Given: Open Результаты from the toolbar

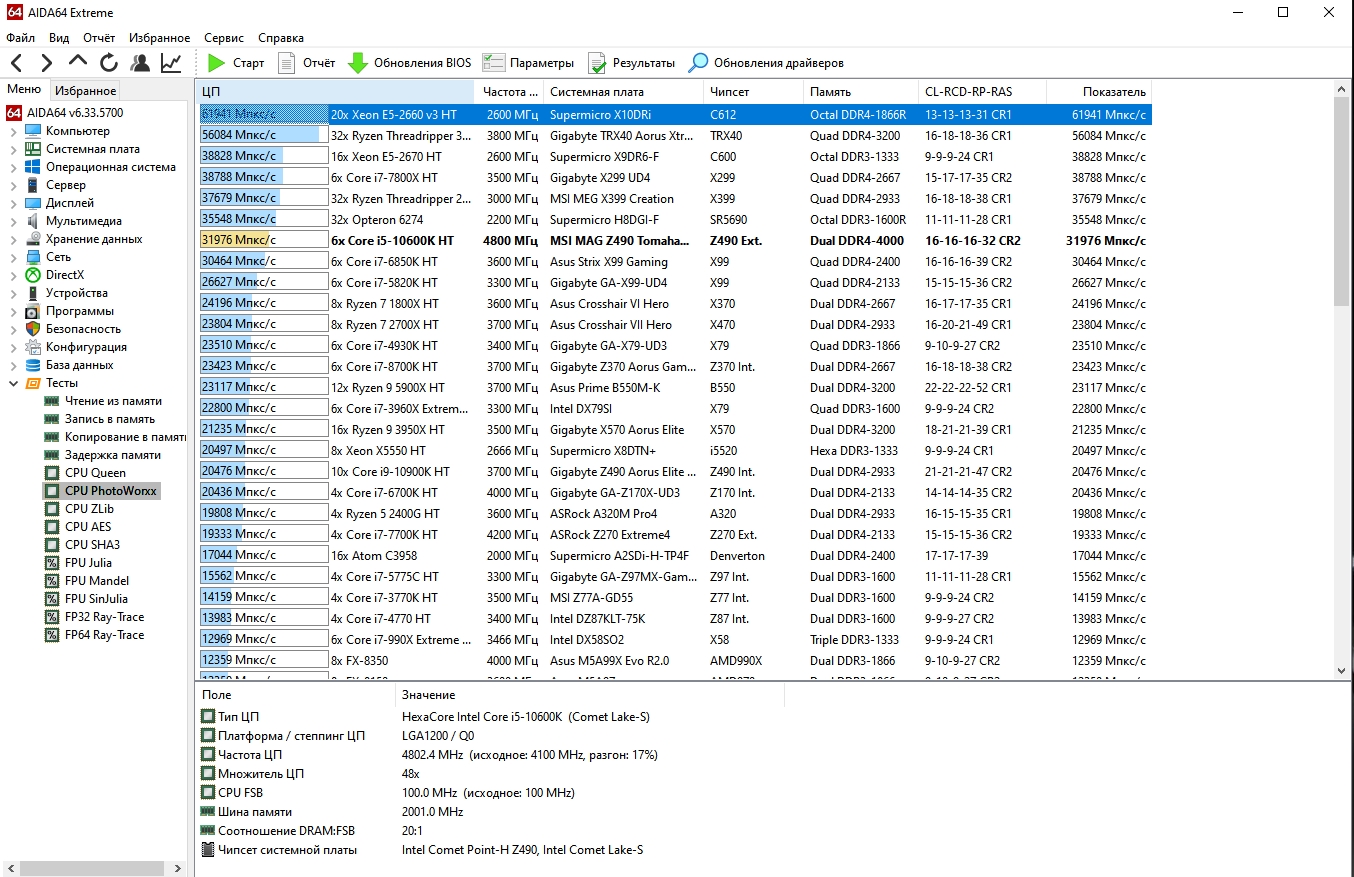Looking at the screenshot, I should tap(631, 63).
